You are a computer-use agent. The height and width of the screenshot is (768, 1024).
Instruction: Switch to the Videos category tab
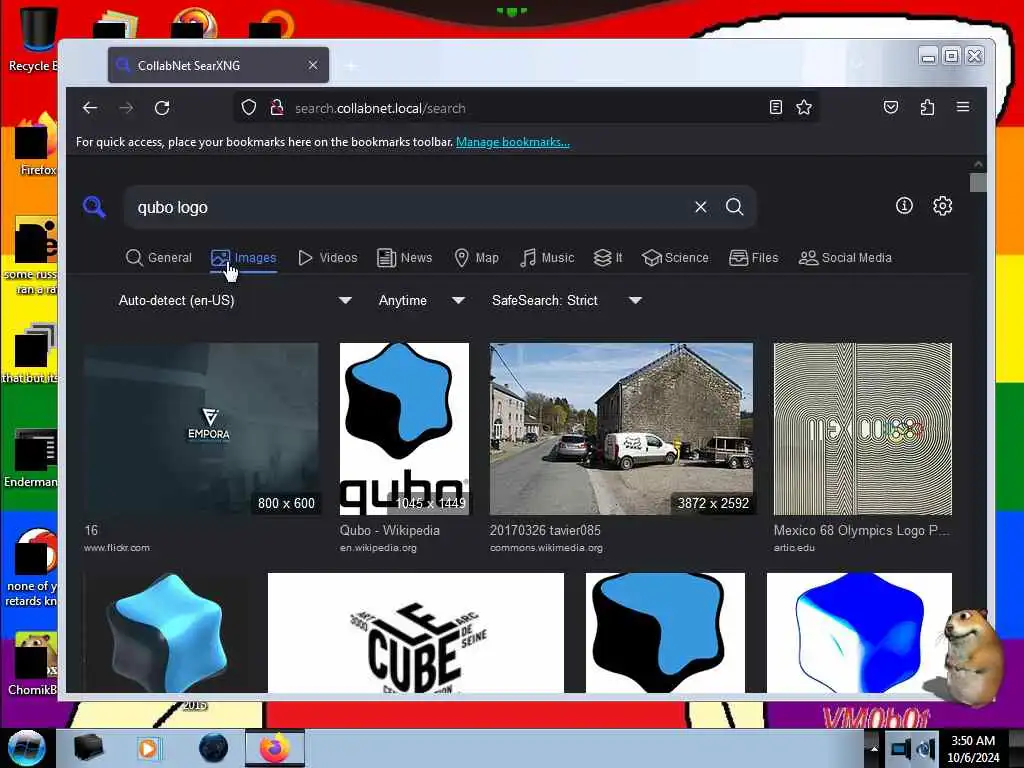coord(328,258)
